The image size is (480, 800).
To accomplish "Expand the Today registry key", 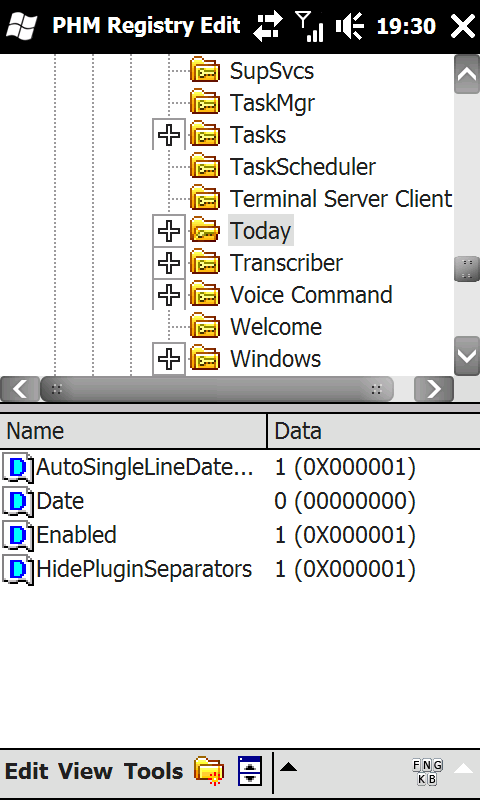I will pos(169,231).
